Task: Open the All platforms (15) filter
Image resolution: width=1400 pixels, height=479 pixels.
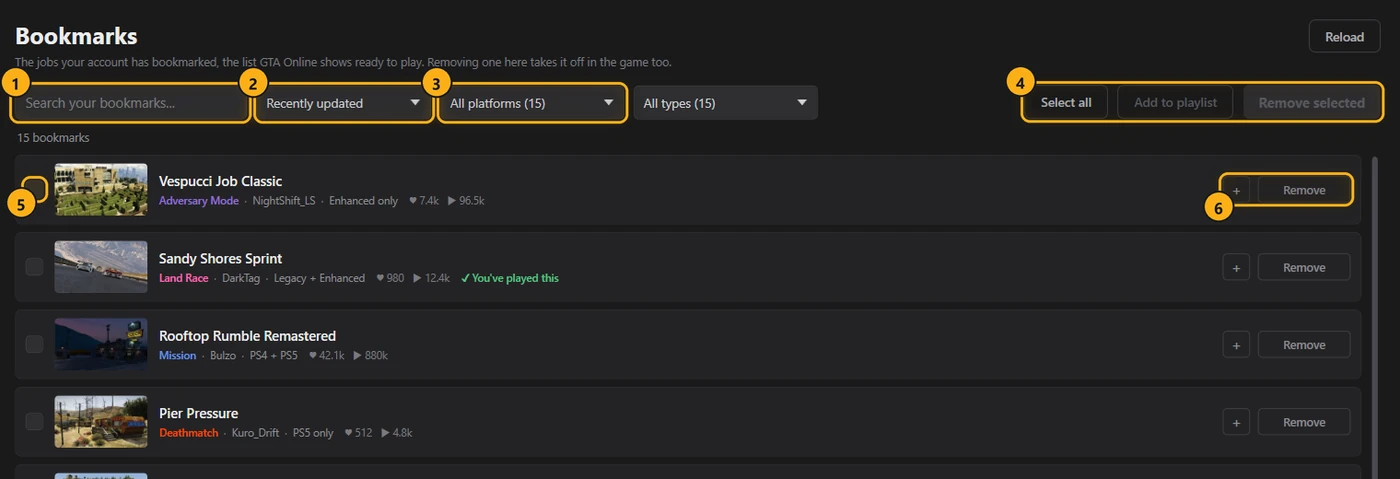Action: click(x=532, y=103)
